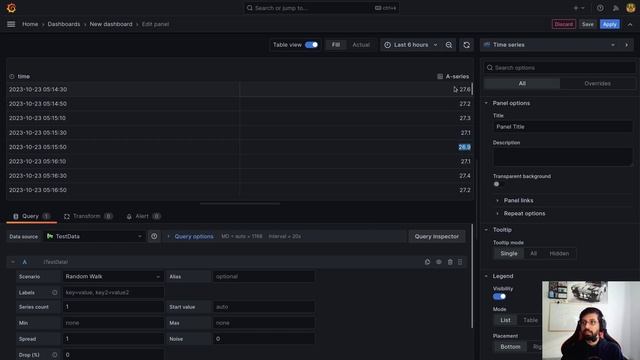640x360 pixels.
Task: Click the Save button
Action: coord(588,24)
